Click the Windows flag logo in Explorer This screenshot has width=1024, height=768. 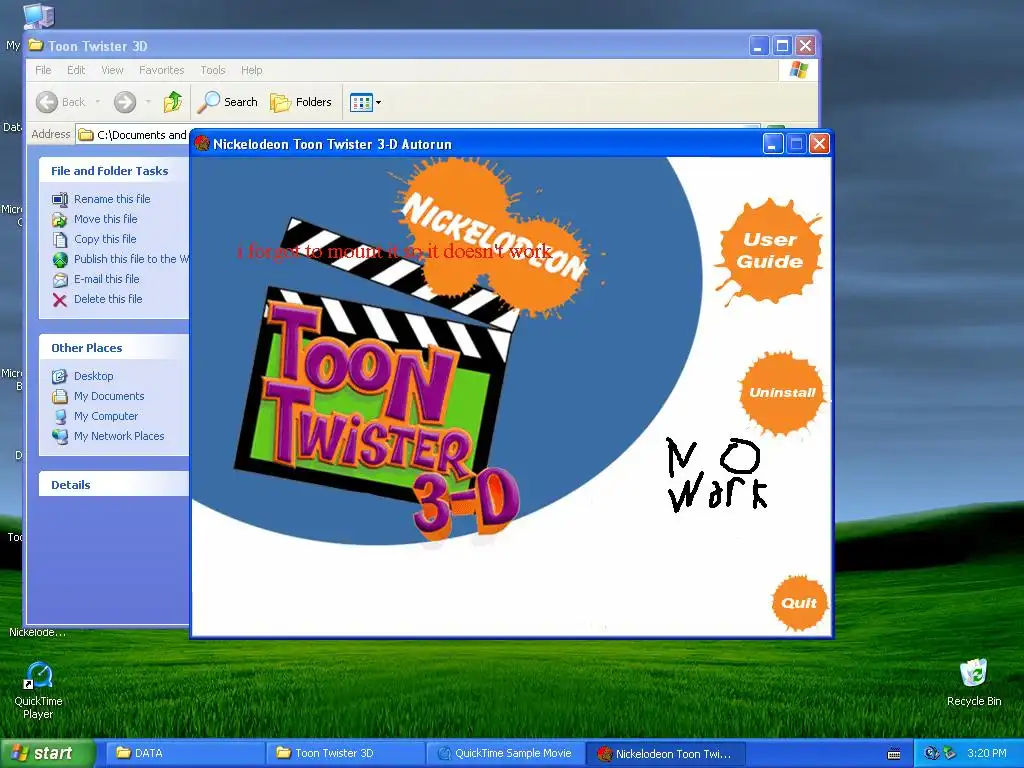tap(798, 69)
